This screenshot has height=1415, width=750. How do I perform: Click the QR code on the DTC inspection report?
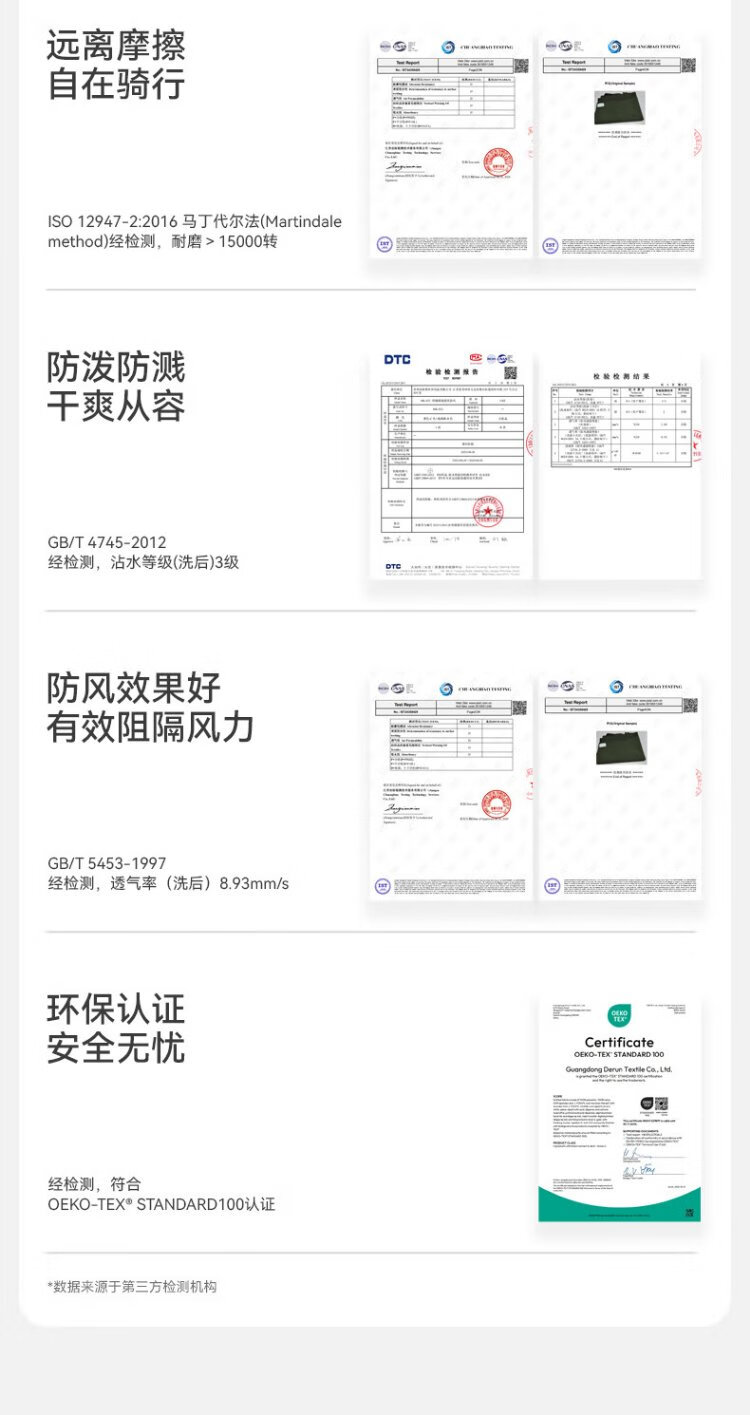511,373
